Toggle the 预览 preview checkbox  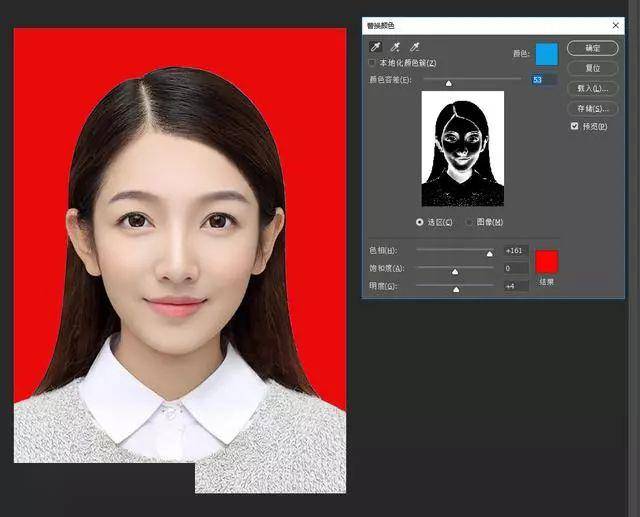[574, 126]
